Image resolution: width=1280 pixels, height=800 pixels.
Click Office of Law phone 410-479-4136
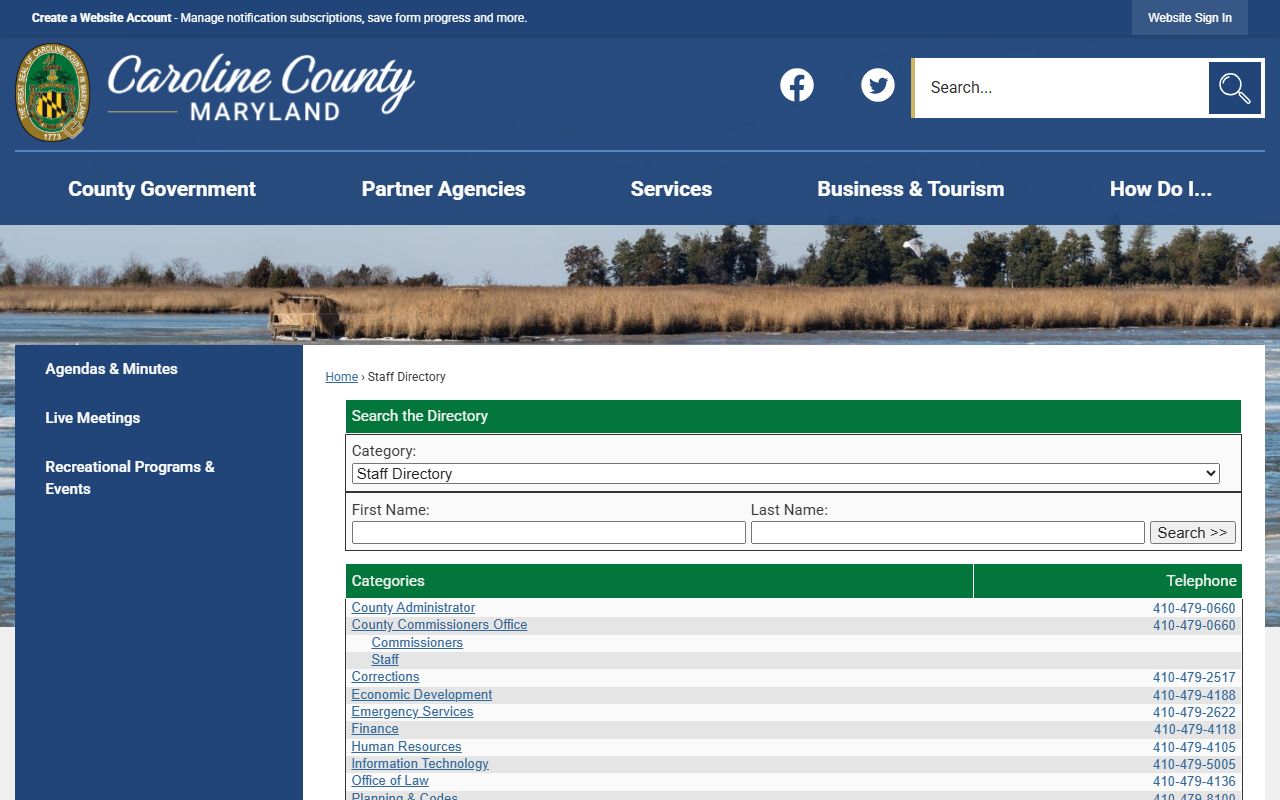tap(1194, 782)
